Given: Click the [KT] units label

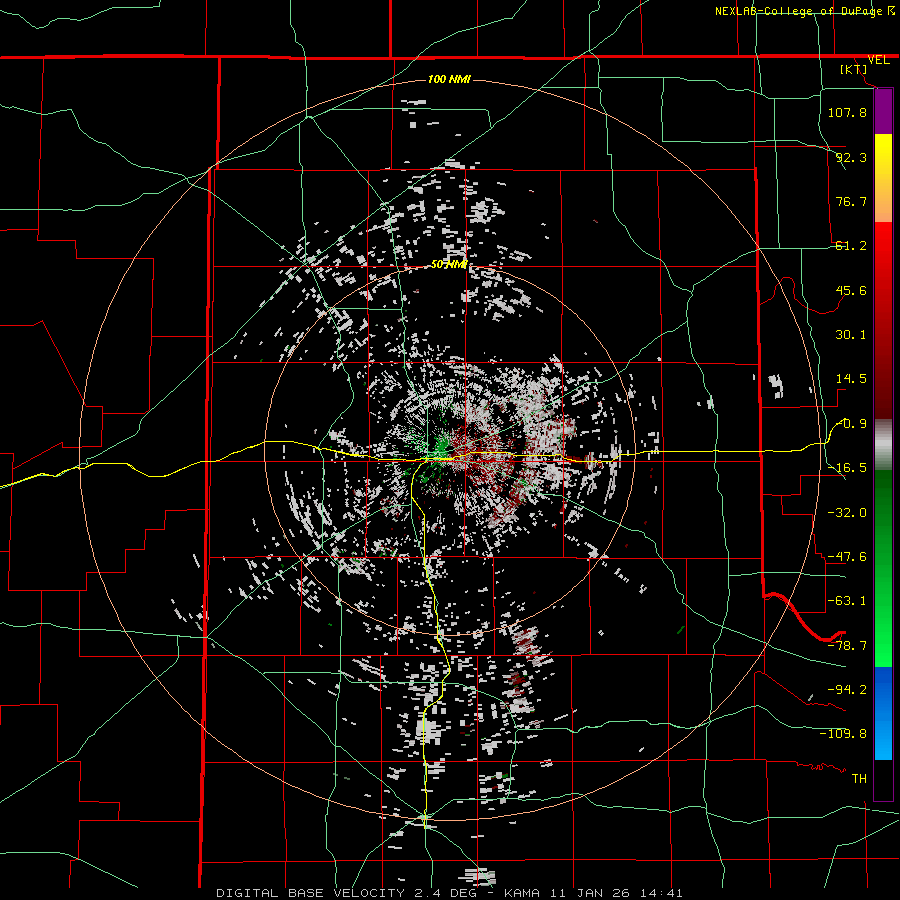Looking at the screenshot, I should point(854,69).
